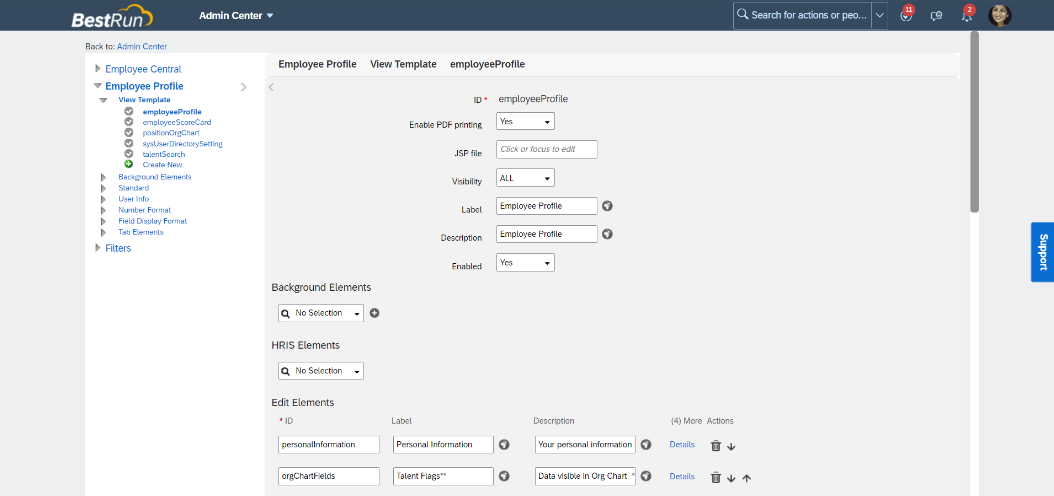Click the right chevron next to Employee Profile
The width and height of the screenshot is (1054, 496).
point(243,87)
